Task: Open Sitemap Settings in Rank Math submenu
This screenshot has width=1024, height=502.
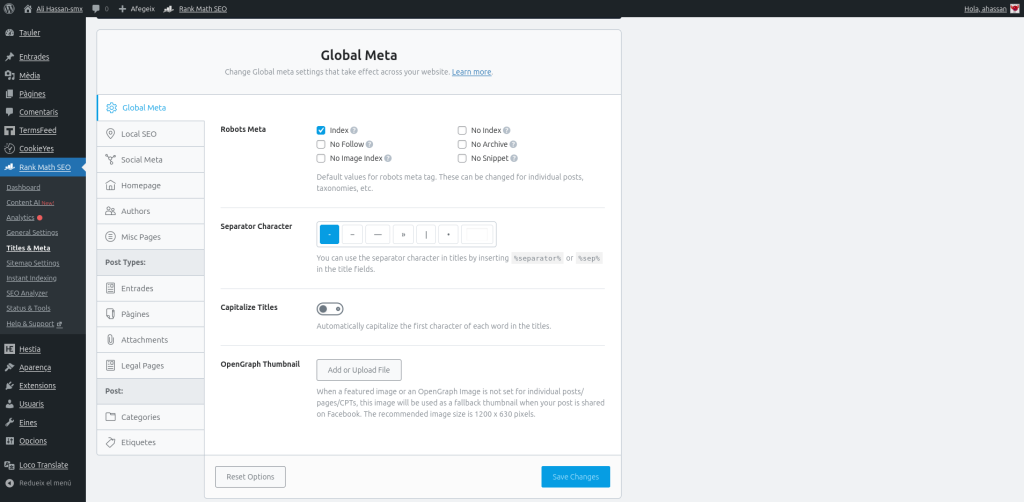Action: click(x=32, y=262)
